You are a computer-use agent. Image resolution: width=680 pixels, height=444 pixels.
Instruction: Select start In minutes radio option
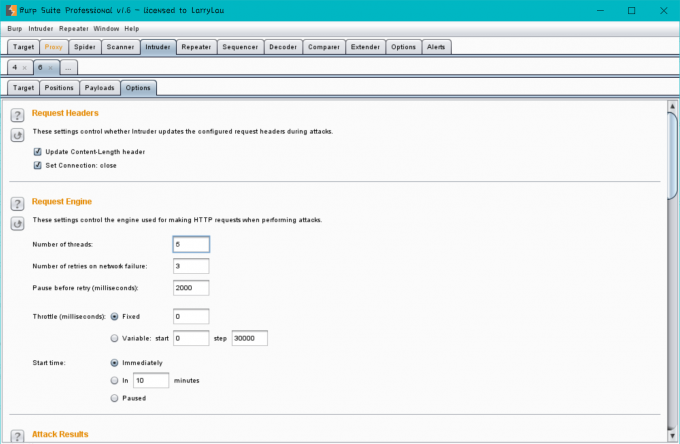point(114,380)
